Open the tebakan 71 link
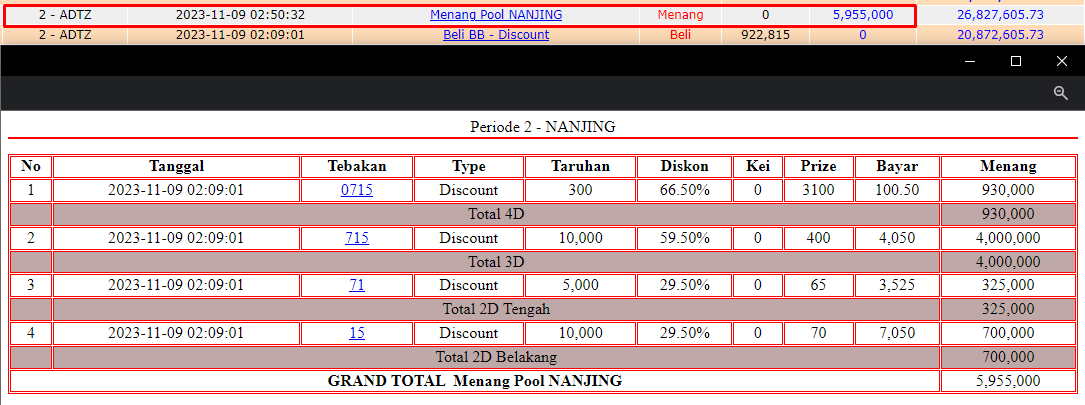Viewport: 1085px width, 405px height. click(x=357, y=285)
